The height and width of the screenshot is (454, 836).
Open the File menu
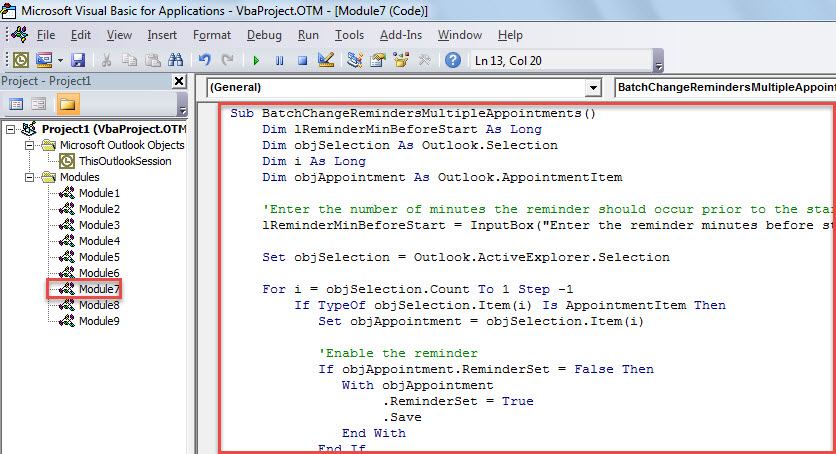tap(46, 35)
